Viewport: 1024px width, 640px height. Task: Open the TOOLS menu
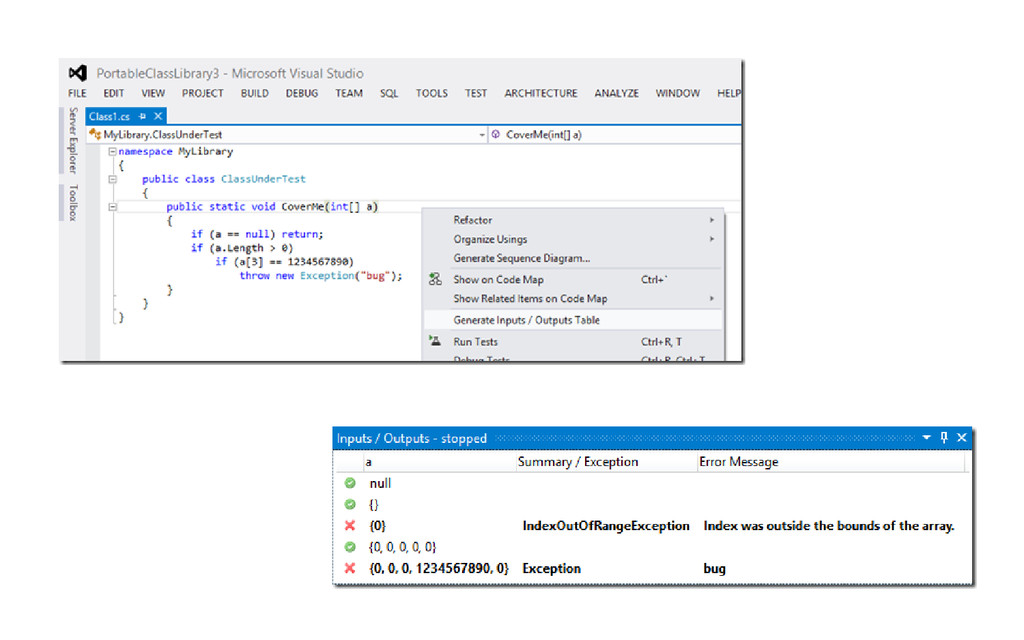click(432, 93)
